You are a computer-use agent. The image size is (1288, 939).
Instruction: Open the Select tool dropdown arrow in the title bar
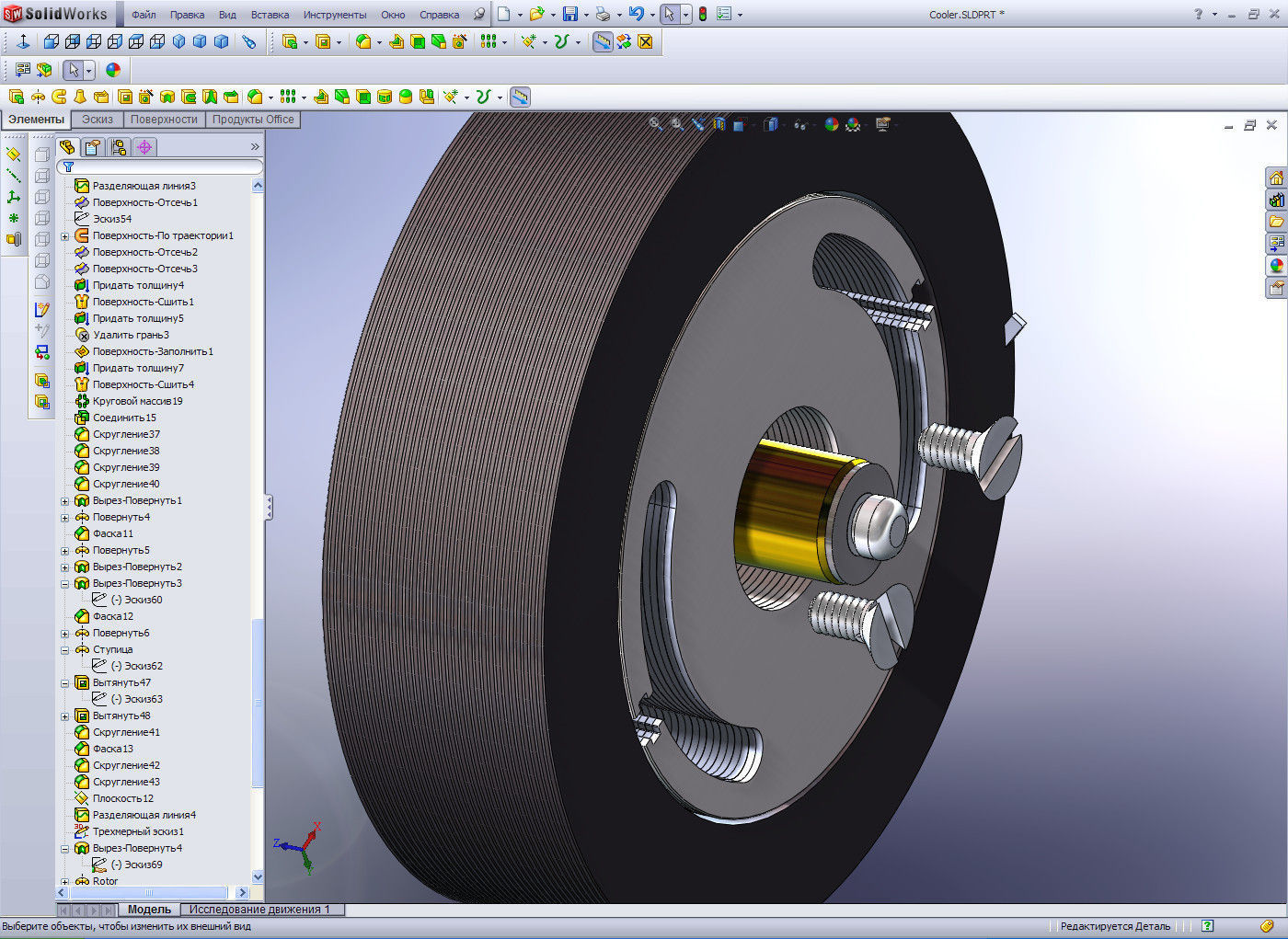[686, 15]
